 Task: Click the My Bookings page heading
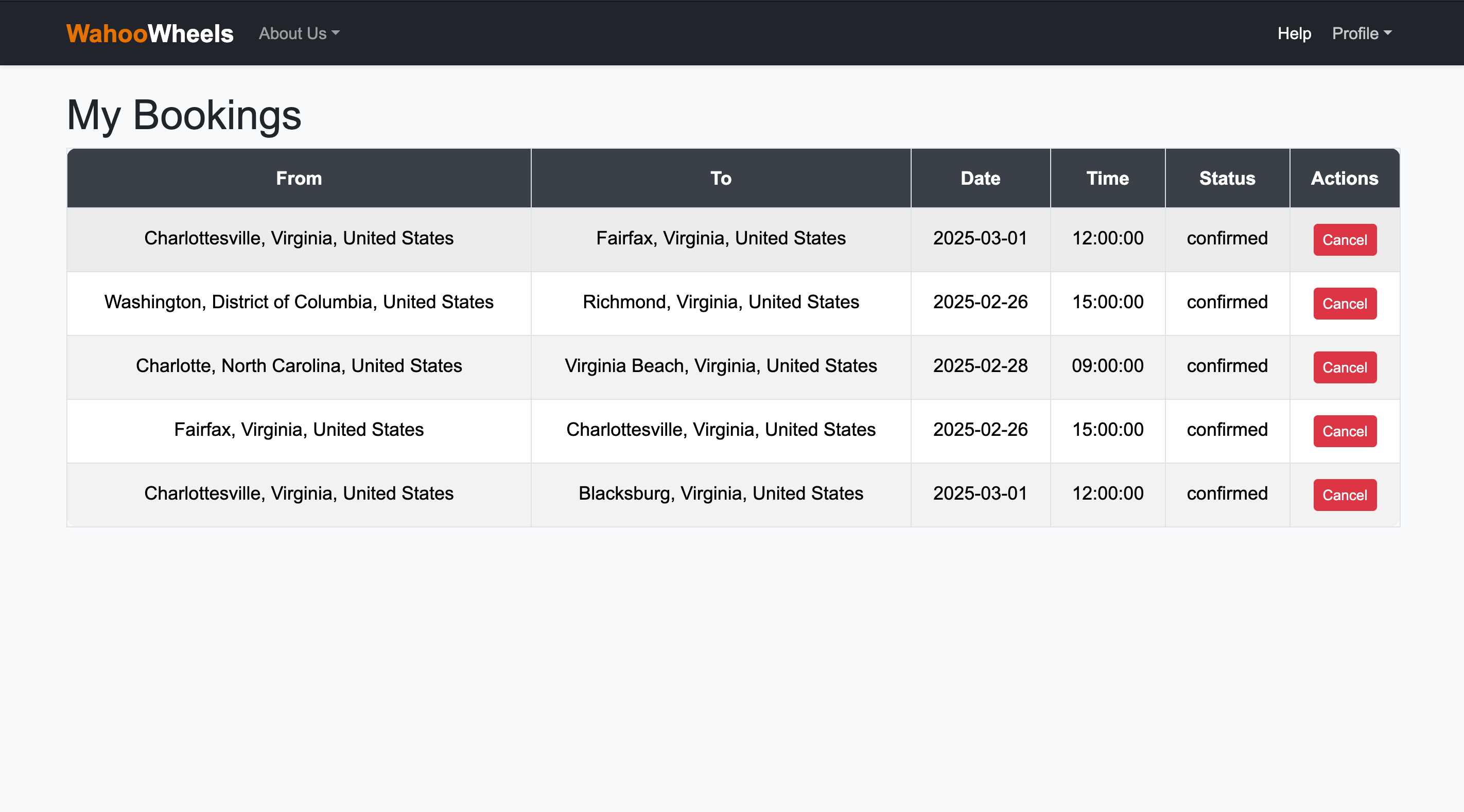[x=184, y=115]
